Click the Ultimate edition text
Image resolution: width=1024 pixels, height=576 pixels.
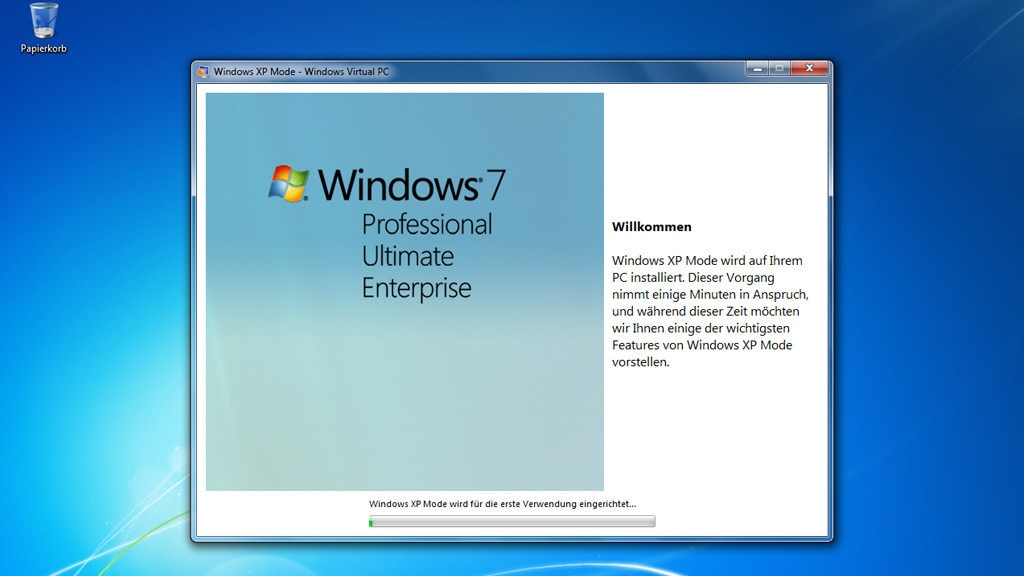(x=407, y=256)
